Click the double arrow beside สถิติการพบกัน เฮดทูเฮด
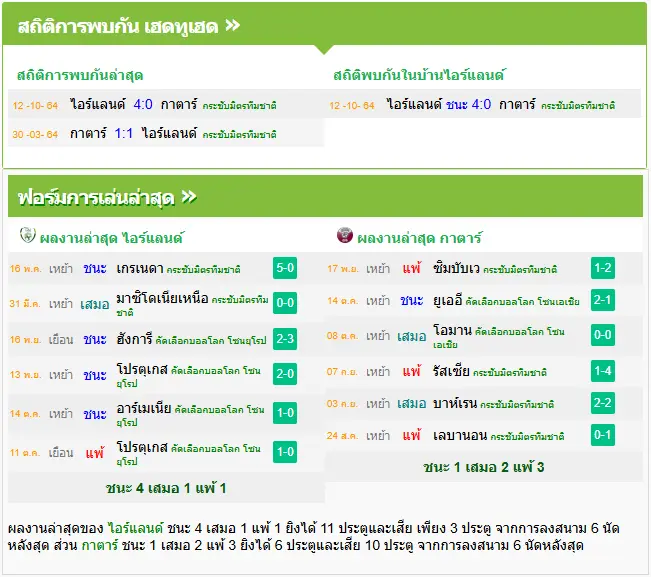 tap(232, 26)
